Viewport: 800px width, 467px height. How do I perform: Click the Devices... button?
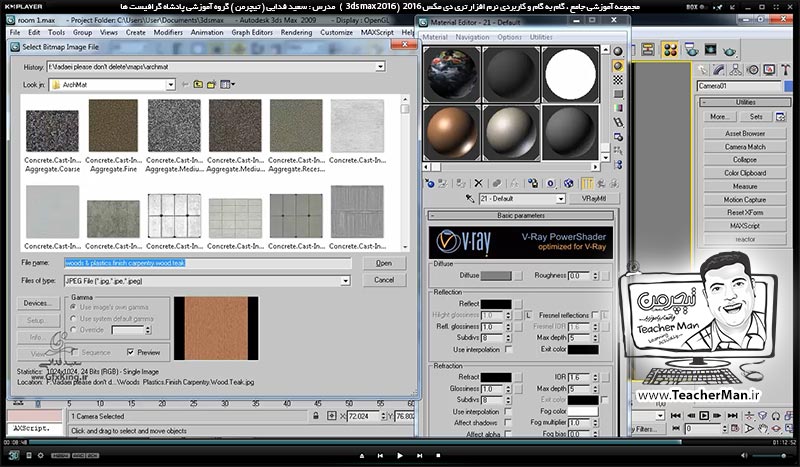(x=37, y=303)
